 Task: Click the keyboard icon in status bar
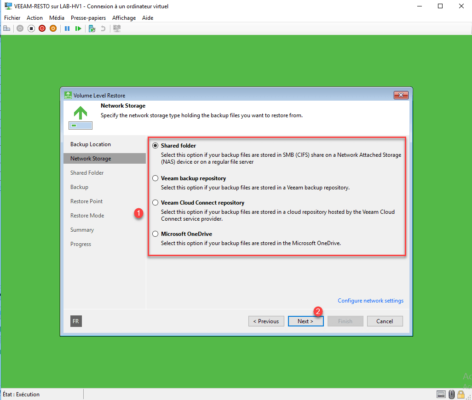click(x=441, y=394)
